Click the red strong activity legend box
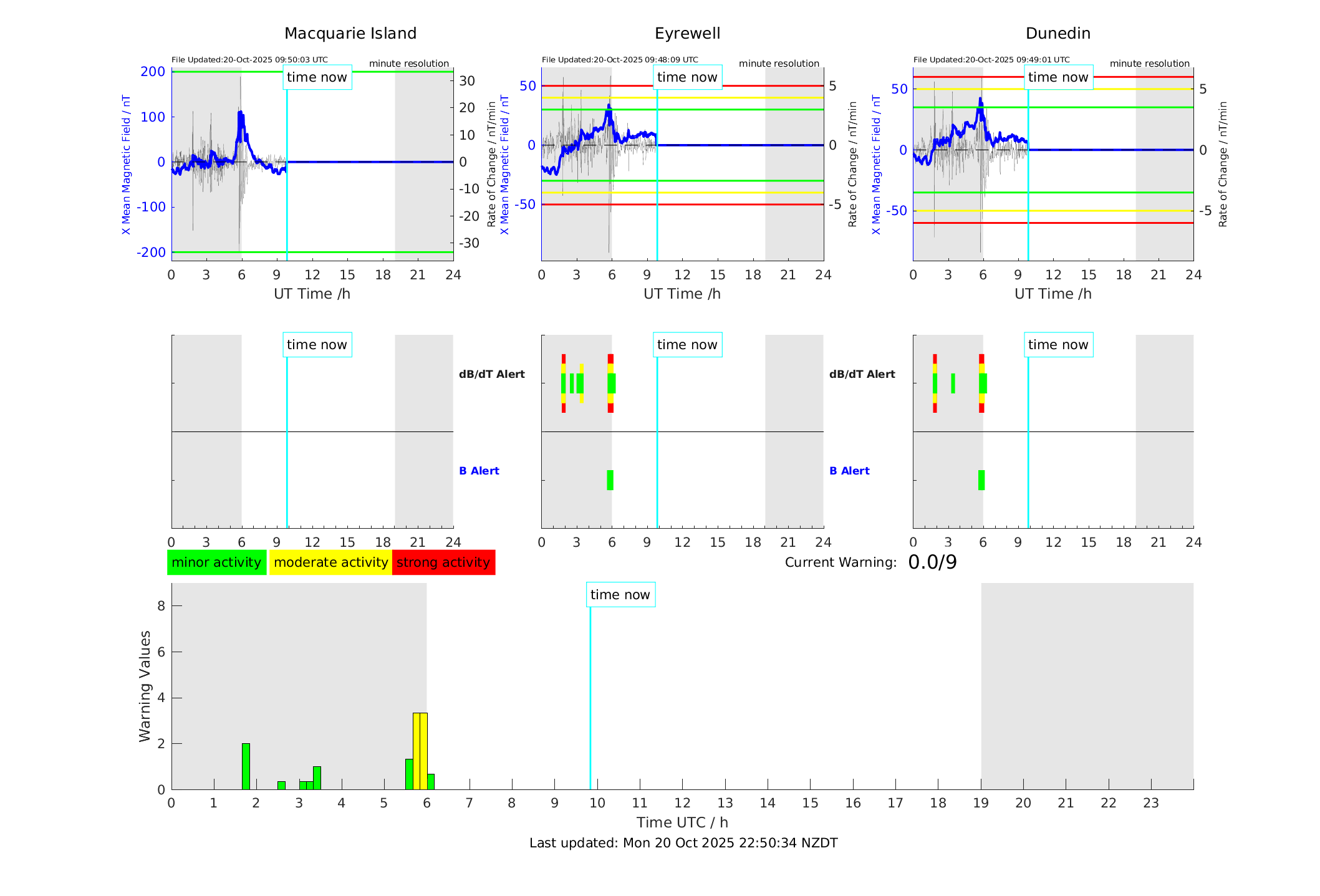 click(x=443, y=562)
